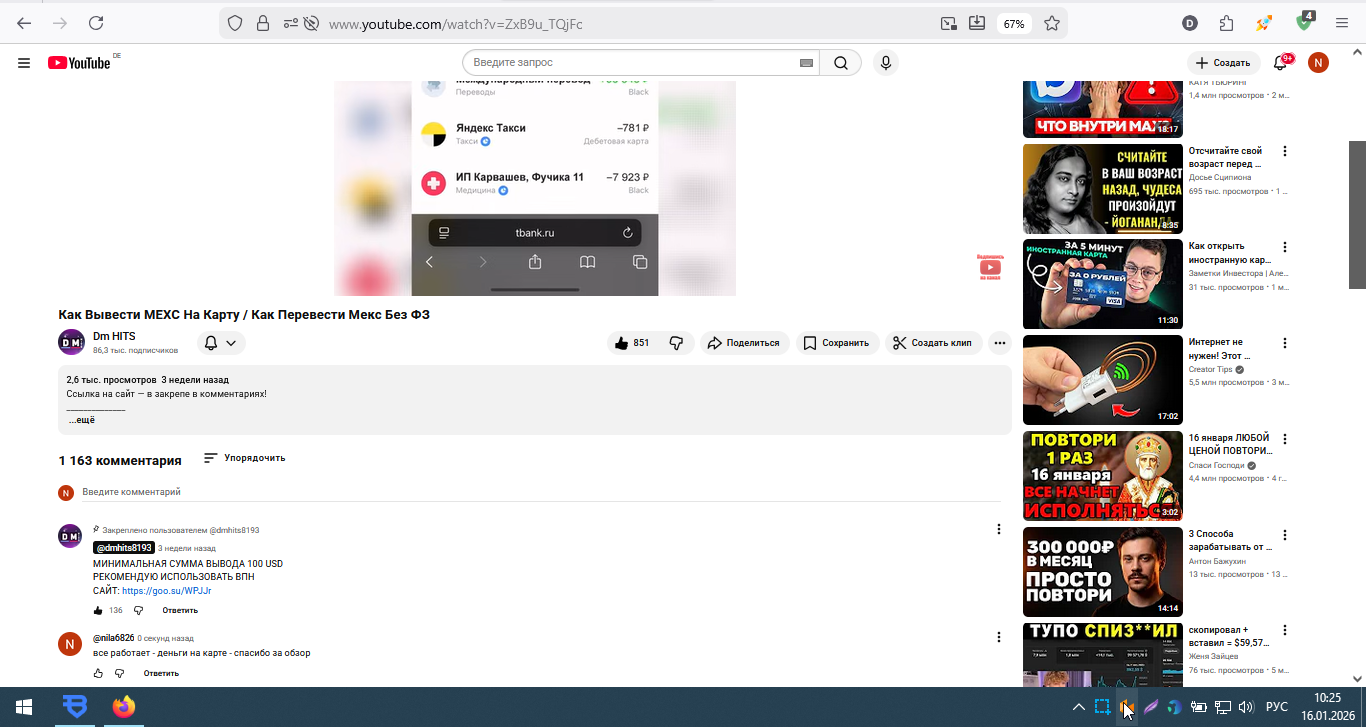The height and width of the screenshot is (727, 1366).
Task: Like the video with 851 likes
Action: [632, 343]
